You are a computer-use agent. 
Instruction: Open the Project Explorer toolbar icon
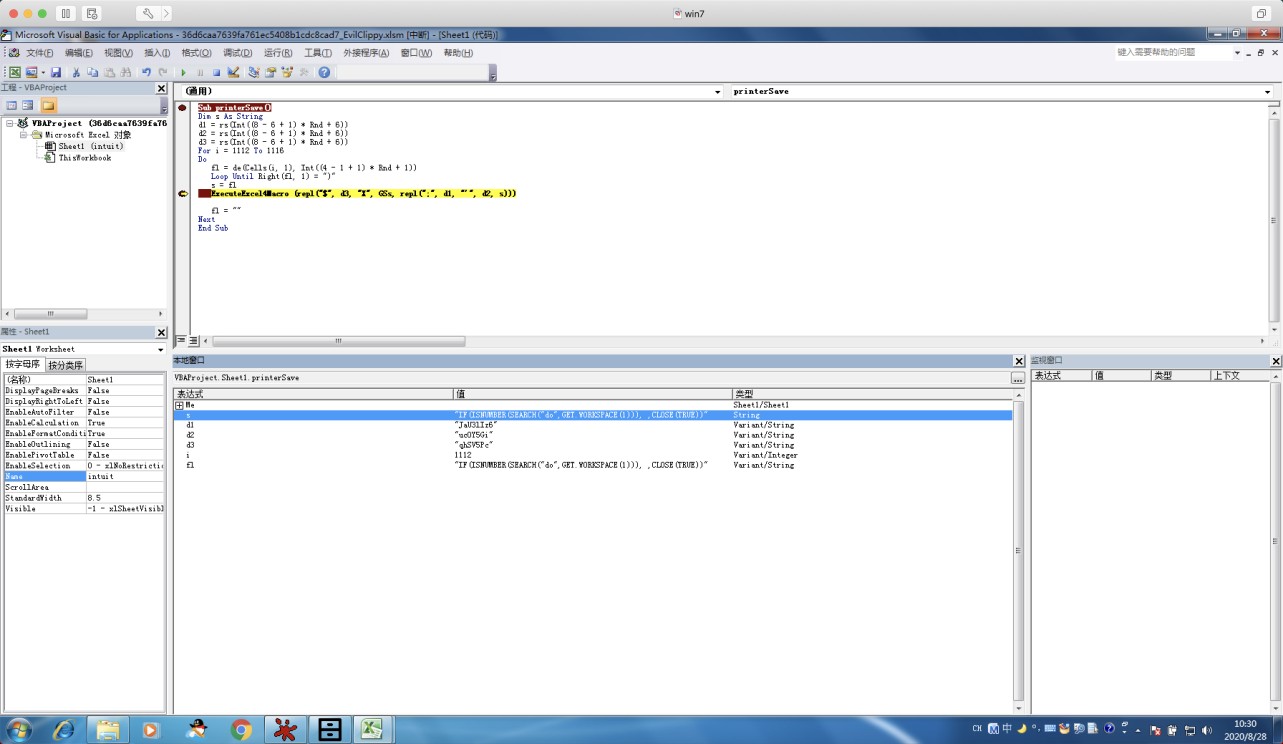pyautogui.click(x=254, y=72)
